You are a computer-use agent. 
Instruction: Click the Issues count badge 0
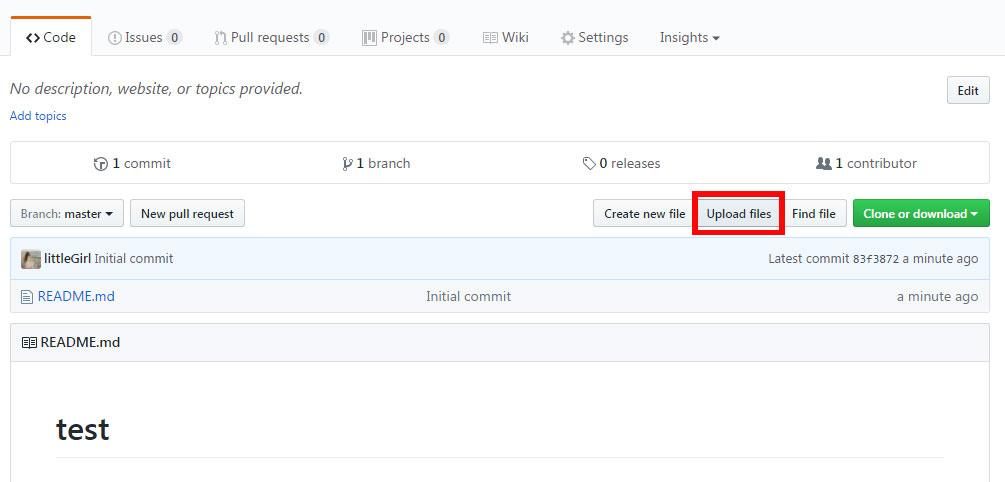click(174, 38)
